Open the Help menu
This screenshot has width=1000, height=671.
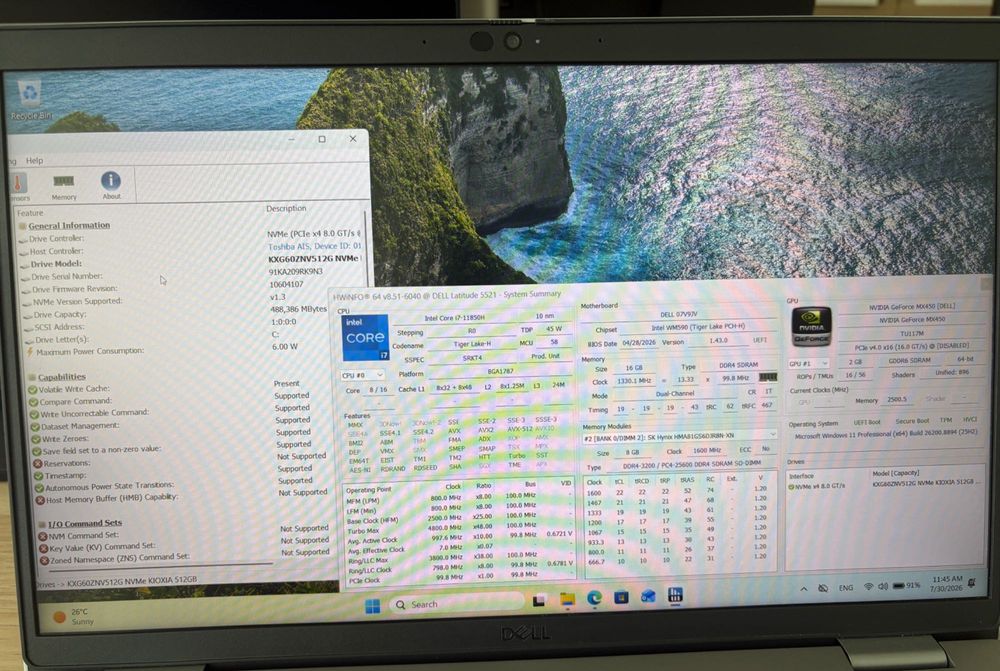34,161
